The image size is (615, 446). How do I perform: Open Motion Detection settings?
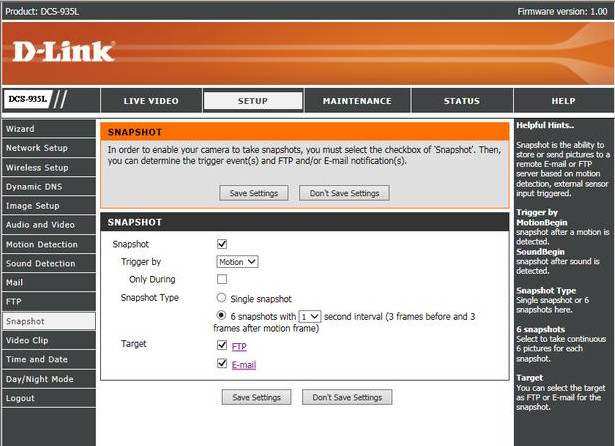[x=49, y=244]
